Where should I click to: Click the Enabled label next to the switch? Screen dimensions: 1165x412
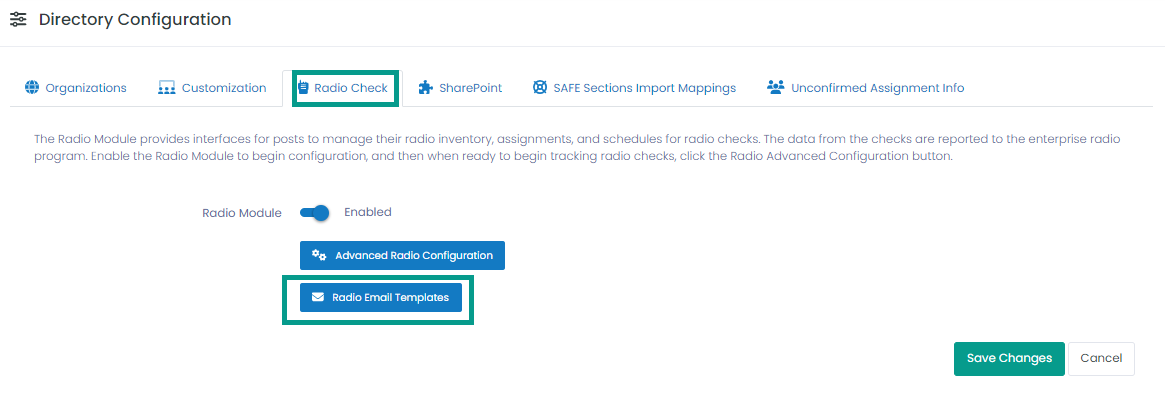(x=368, y=212)
